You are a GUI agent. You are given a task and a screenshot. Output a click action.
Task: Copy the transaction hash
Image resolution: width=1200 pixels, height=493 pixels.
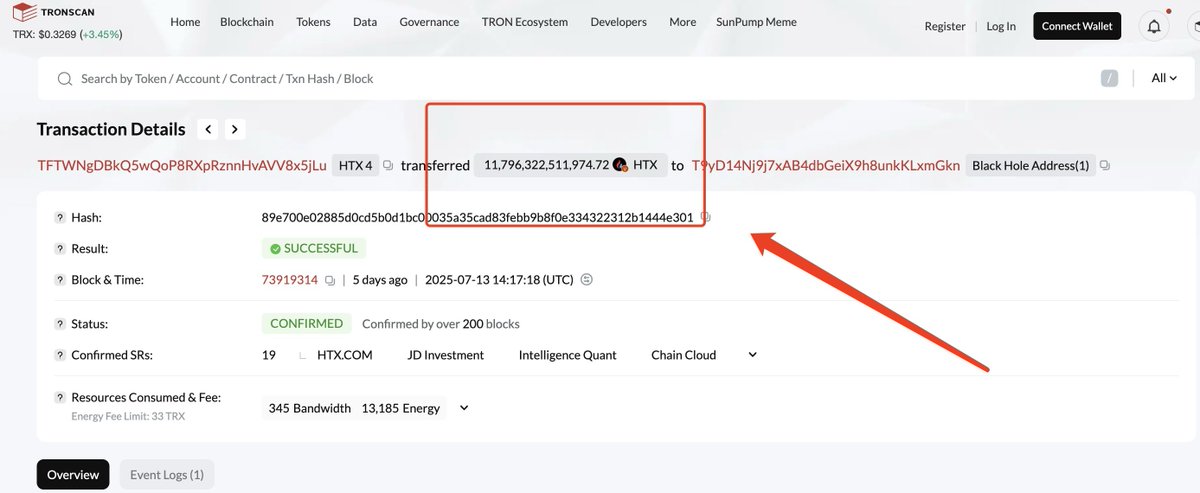tap(705, 217)
